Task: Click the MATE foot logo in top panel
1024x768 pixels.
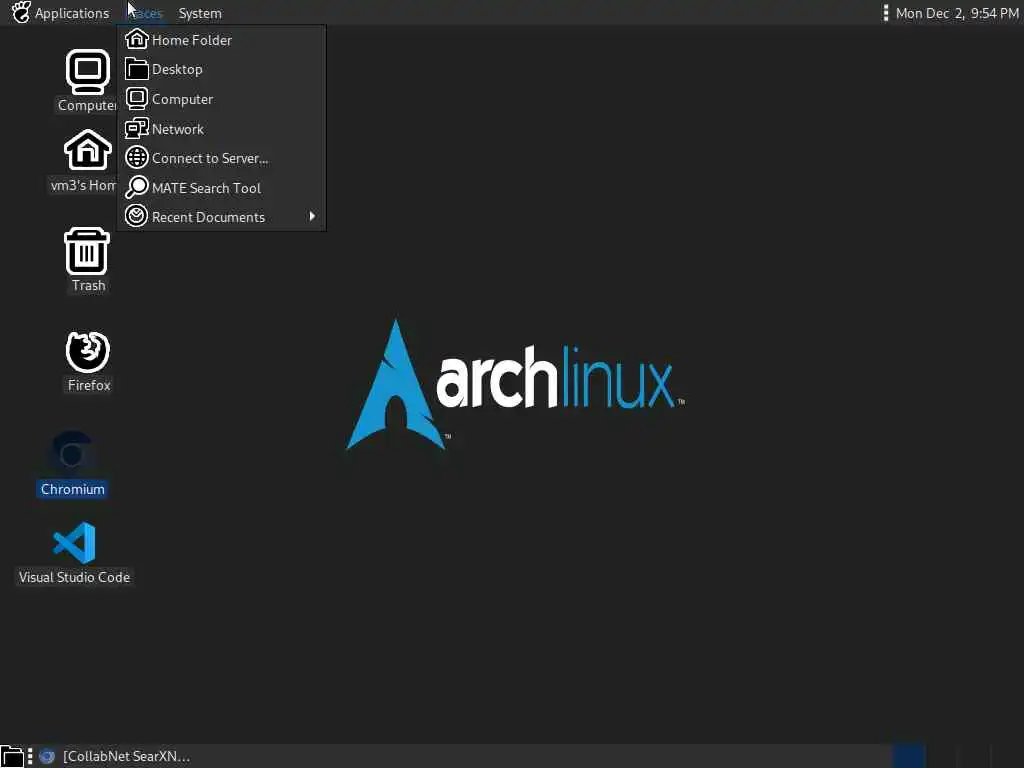Action: [21, 12]
